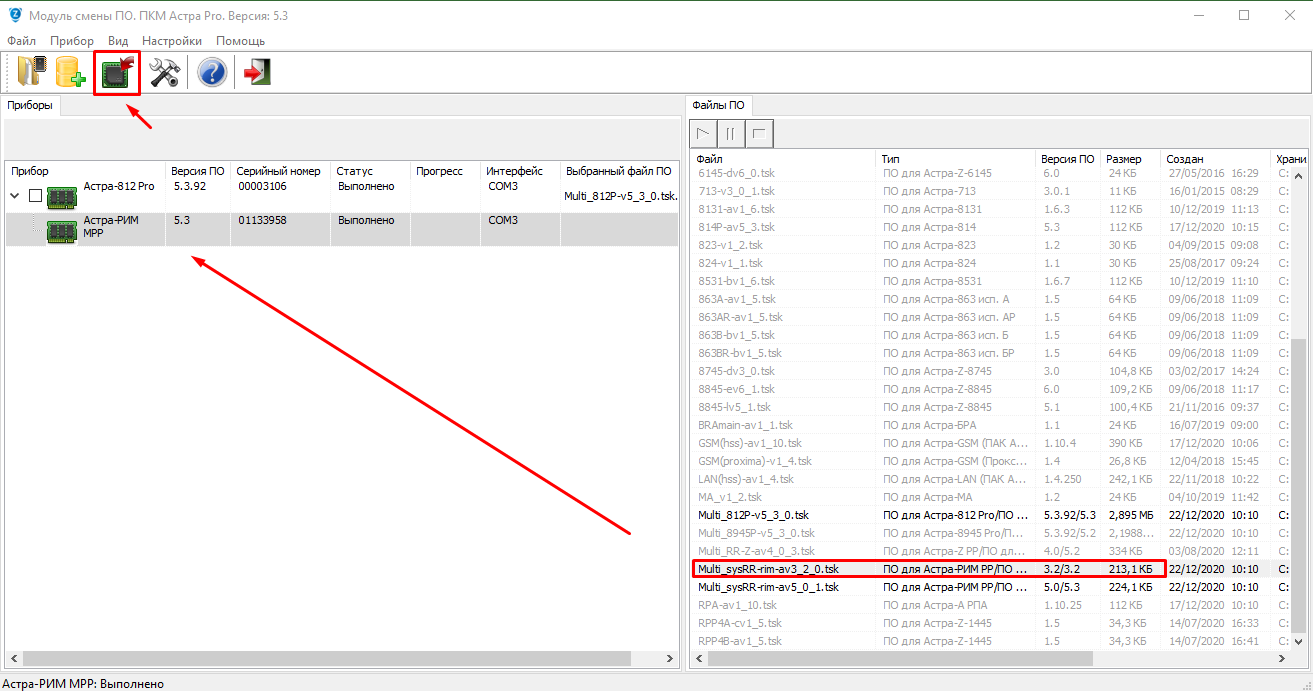Click serial number 00003106
The image size is (1313, 691).
tap(262, 187)
